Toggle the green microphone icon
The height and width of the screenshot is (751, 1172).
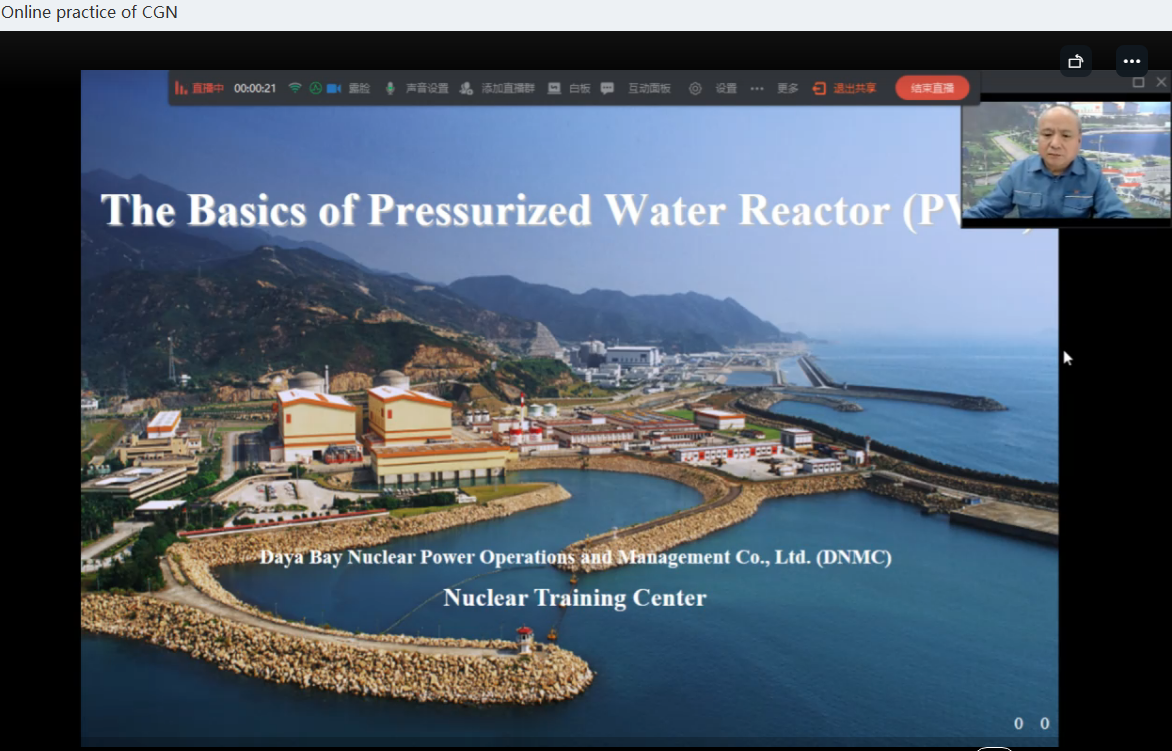pyautogui.click(x=391, y=88)
